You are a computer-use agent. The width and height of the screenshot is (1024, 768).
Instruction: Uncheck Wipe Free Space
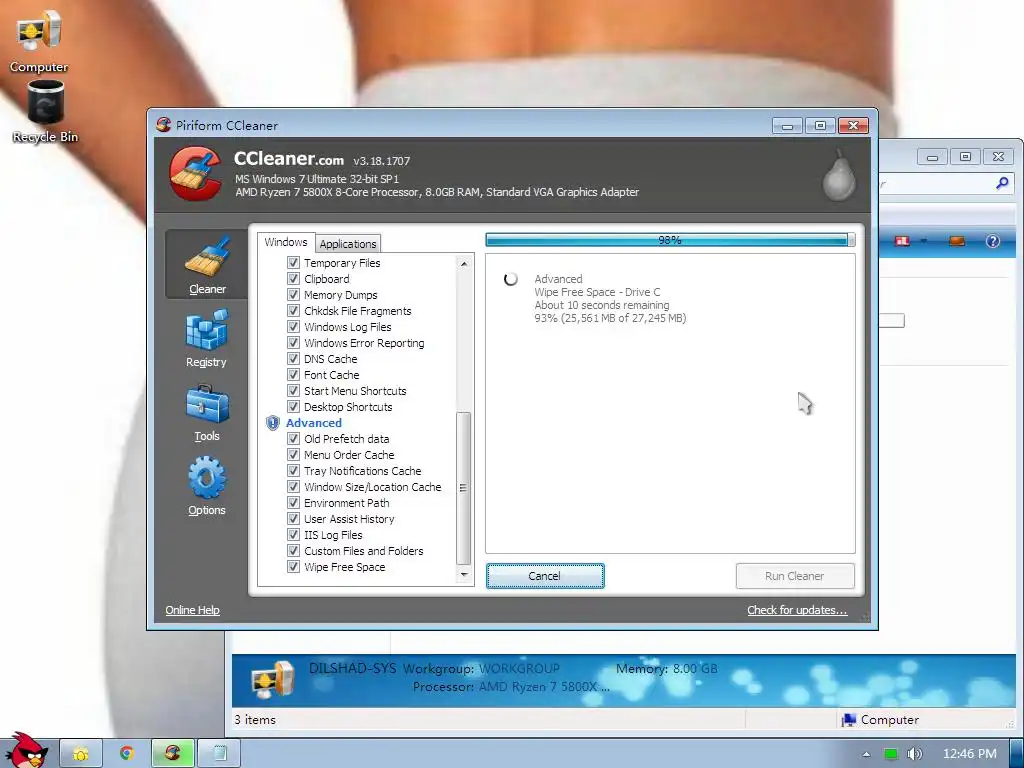(293, 566)
